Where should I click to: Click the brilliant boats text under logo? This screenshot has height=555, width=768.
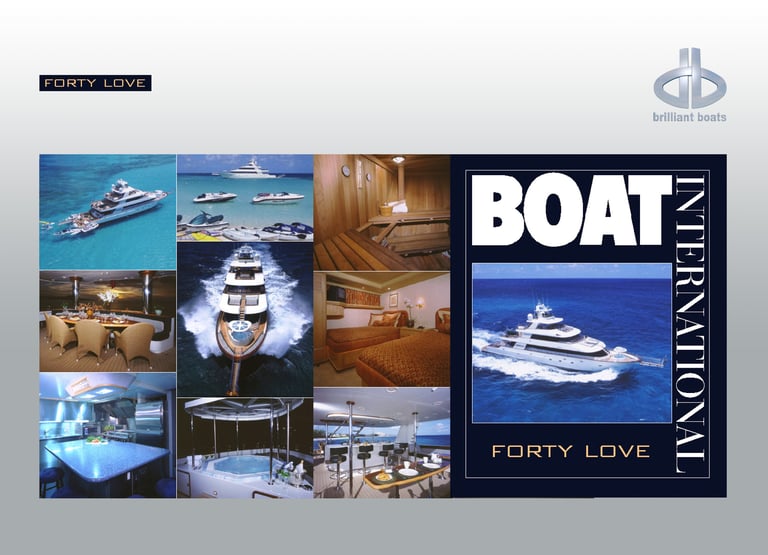click(x=690, y=117)
